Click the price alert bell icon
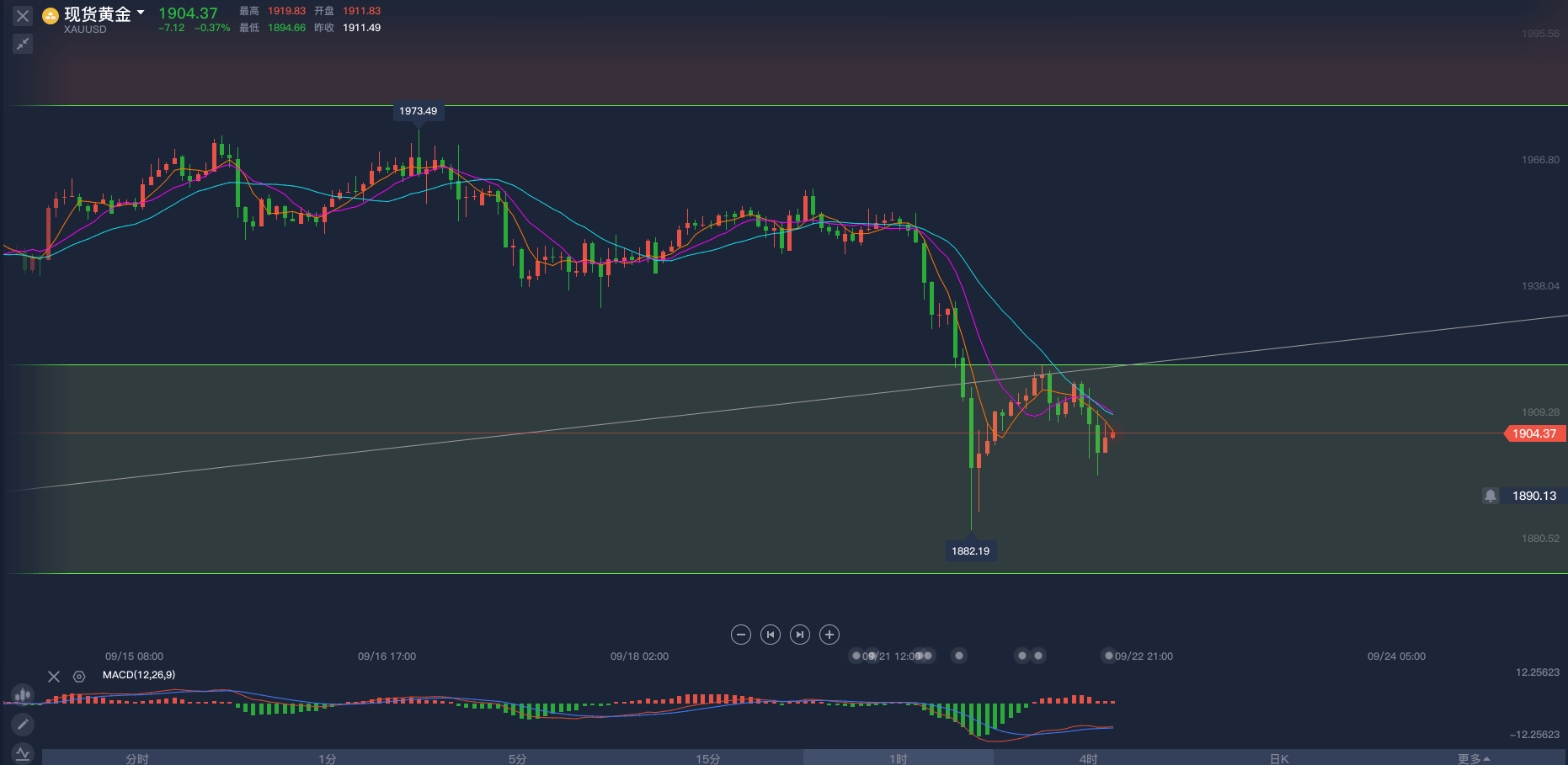The height and width of the screenshot is (765, 1568). (x=1491, y=496)
